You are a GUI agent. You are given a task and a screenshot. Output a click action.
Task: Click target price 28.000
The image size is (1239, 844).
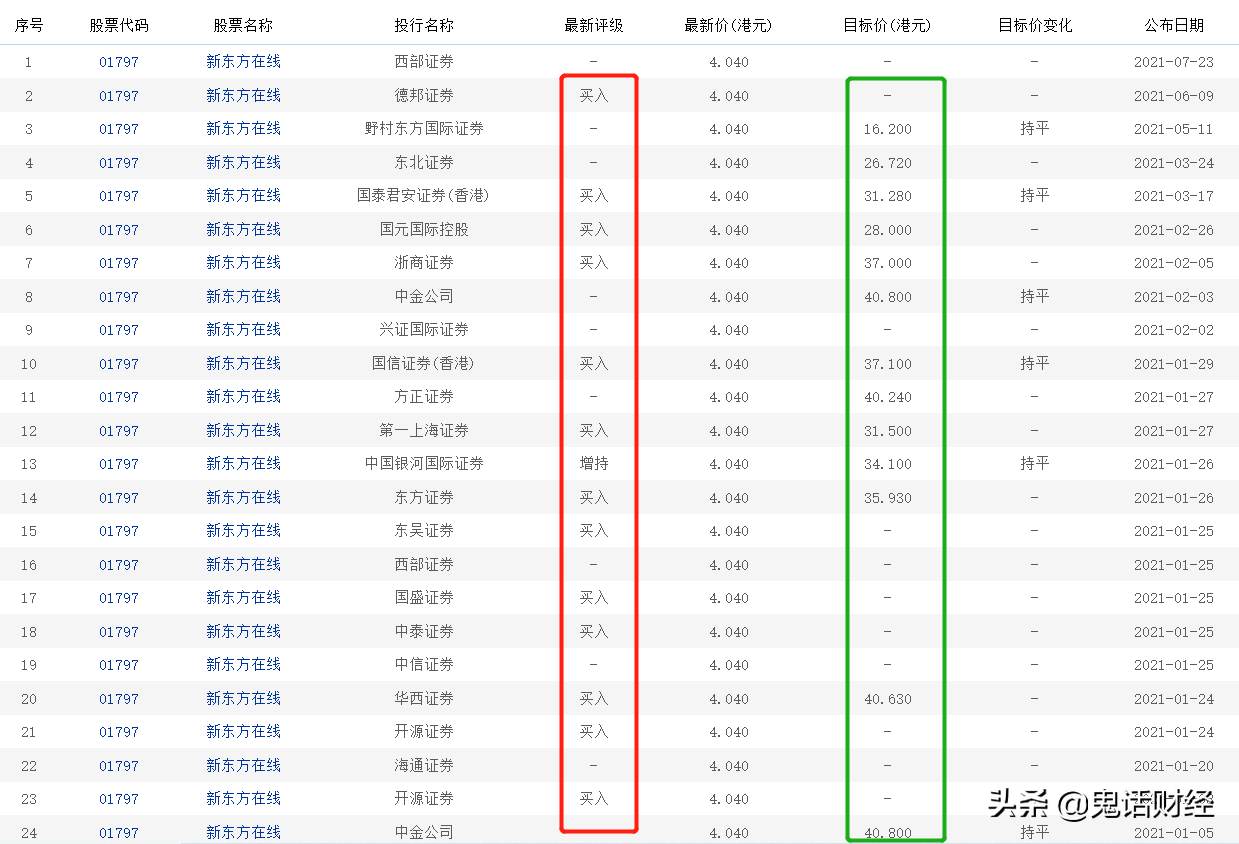tap(887, 230)
